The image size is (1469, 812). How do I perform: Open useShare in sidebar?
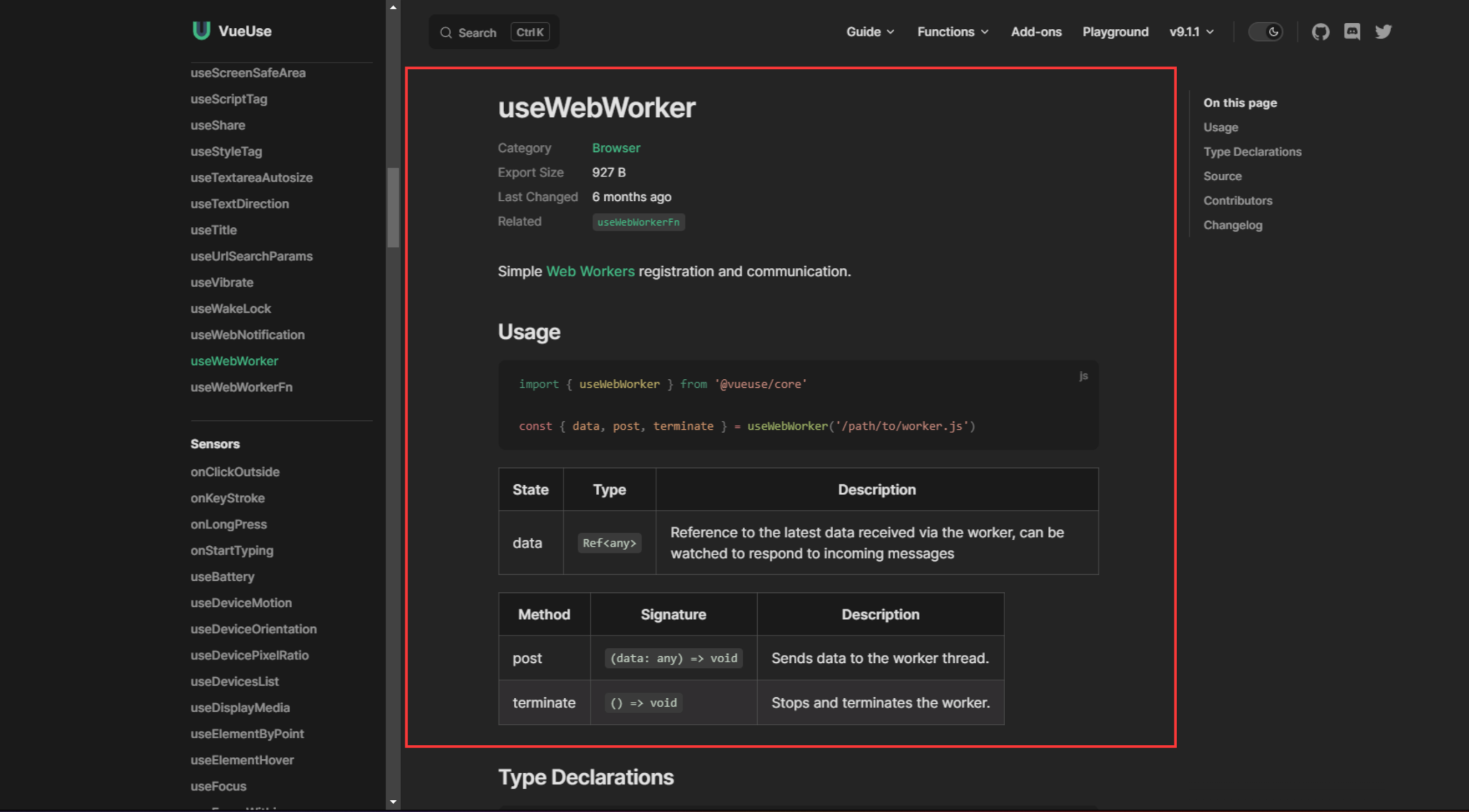click(x=218, y=125)
